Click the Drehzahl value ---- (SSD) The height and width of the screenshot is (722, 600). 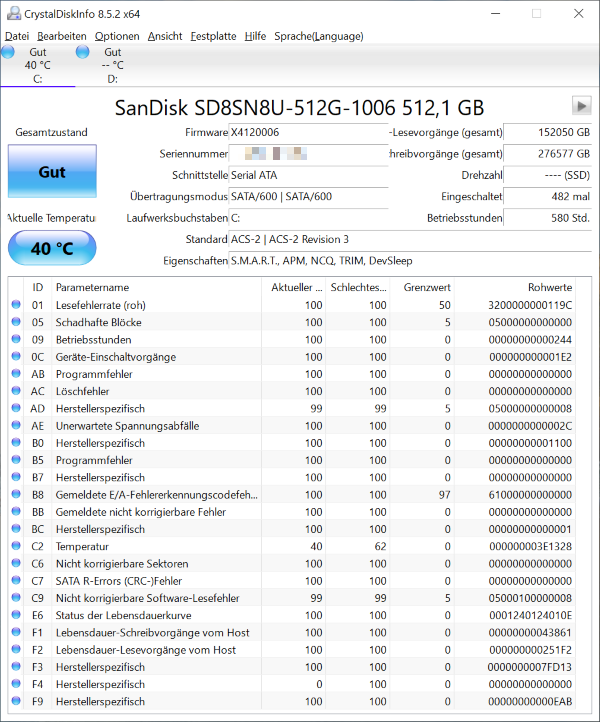click(x=548, y=175)
